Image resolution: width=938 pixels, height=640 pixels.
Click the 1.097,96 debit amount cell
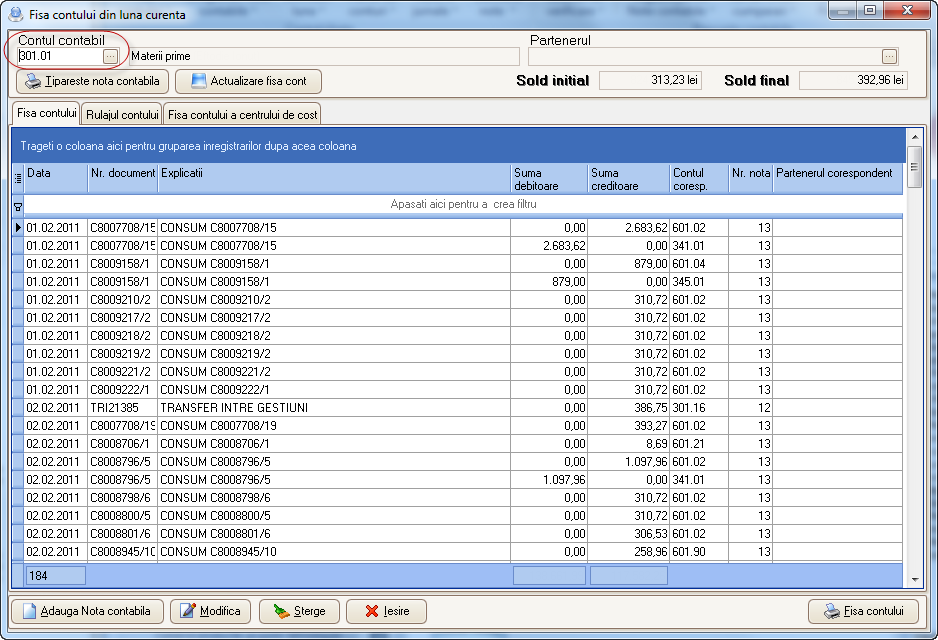pyautogui.click(x=549, y=480)
